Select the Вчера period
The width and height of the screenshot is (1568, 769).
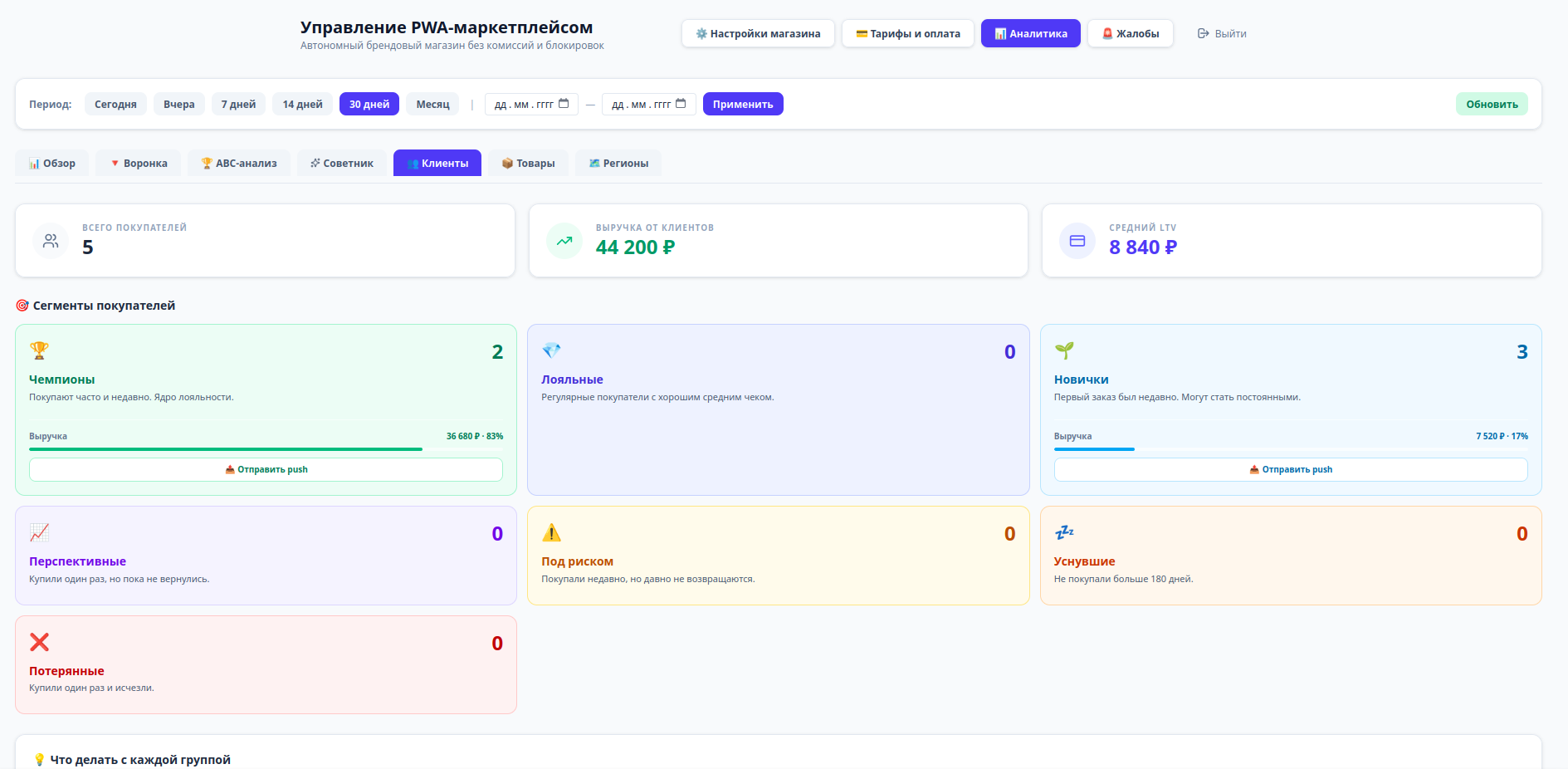pyautogui.click(x=178, y=104)
